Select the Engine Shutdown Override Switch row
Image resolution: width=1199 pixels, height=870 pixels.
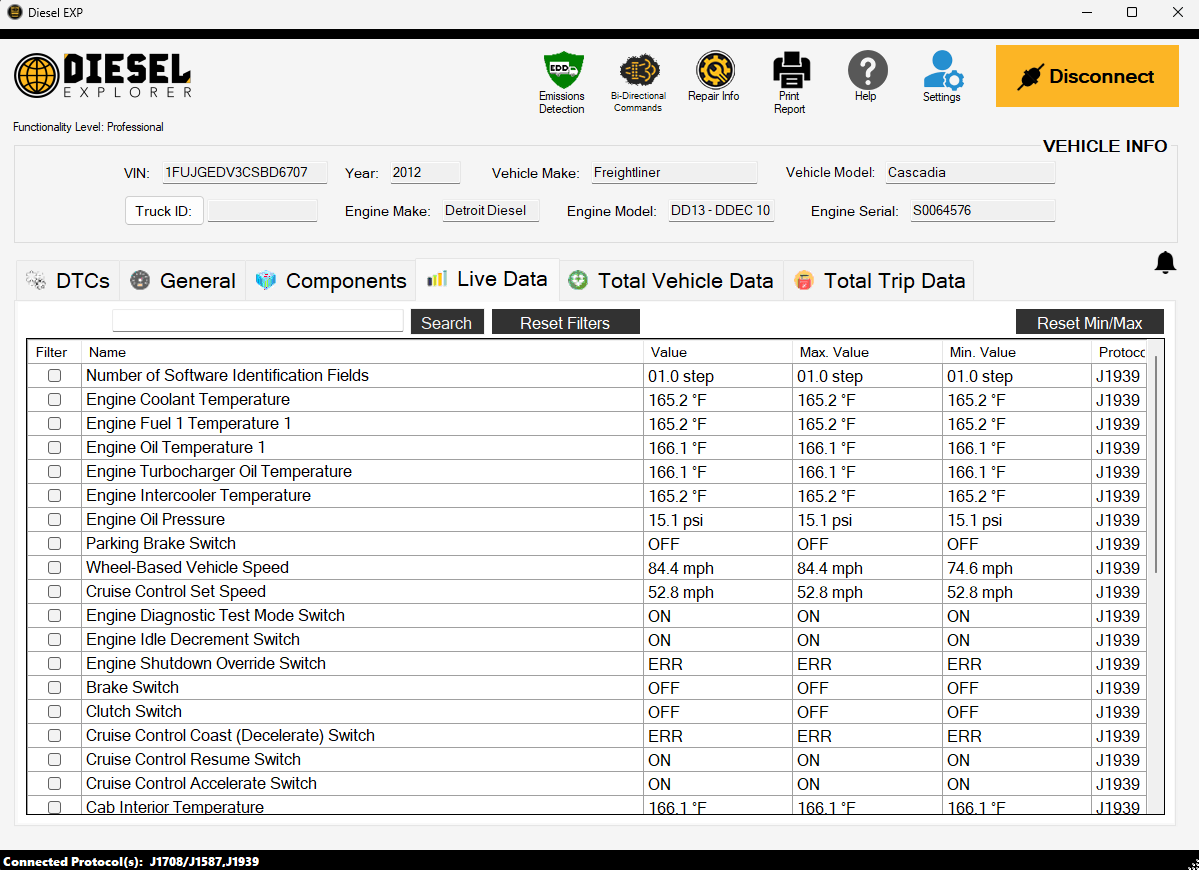point(587,664)
